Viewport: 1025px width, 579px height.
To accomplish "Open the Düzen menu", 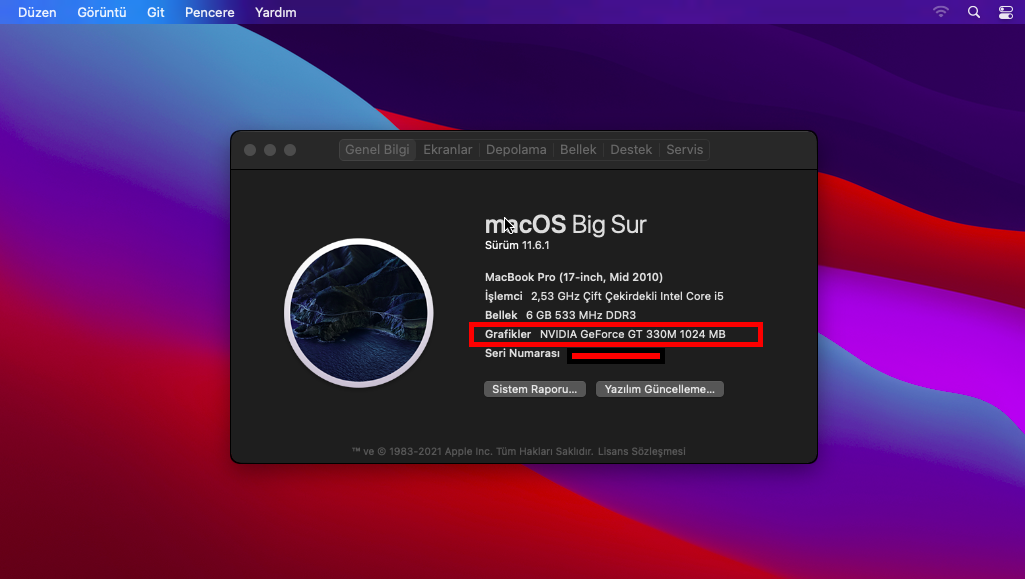I will click(37, 13).
